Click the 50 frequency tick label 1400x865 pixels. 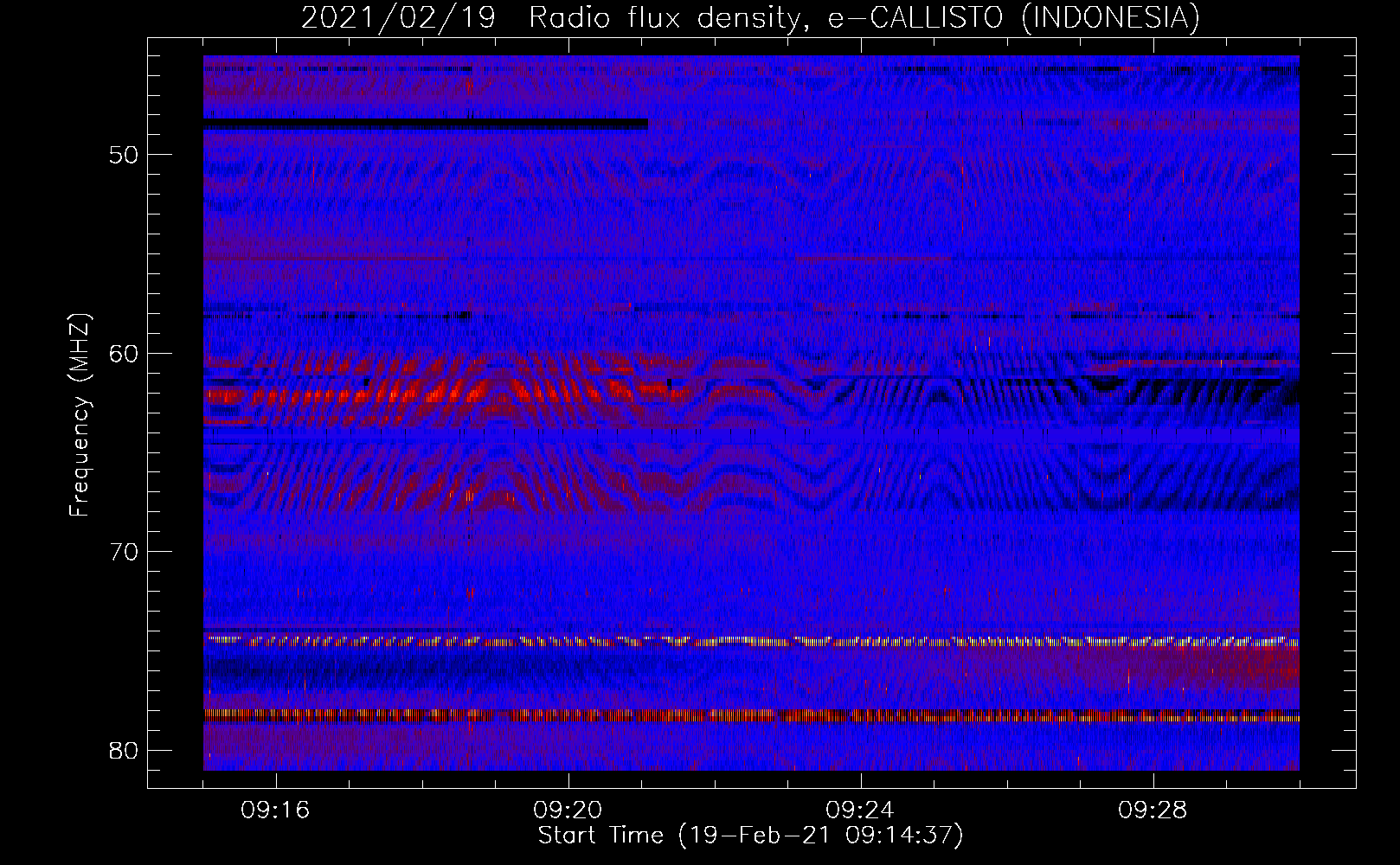125,155
